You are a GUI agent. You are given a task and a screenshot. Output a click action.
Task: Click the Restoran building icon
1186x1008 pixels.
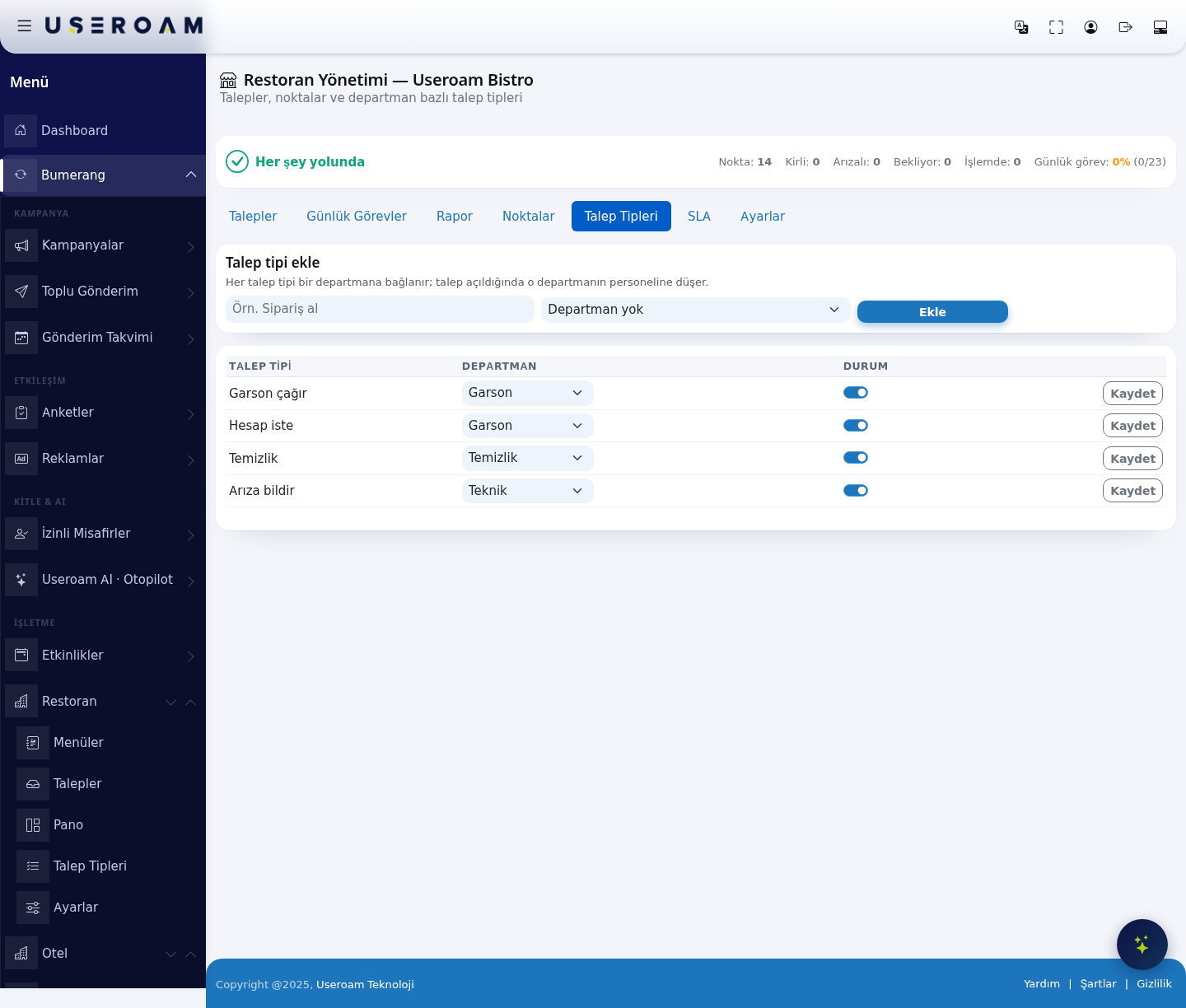click(21, 702)
